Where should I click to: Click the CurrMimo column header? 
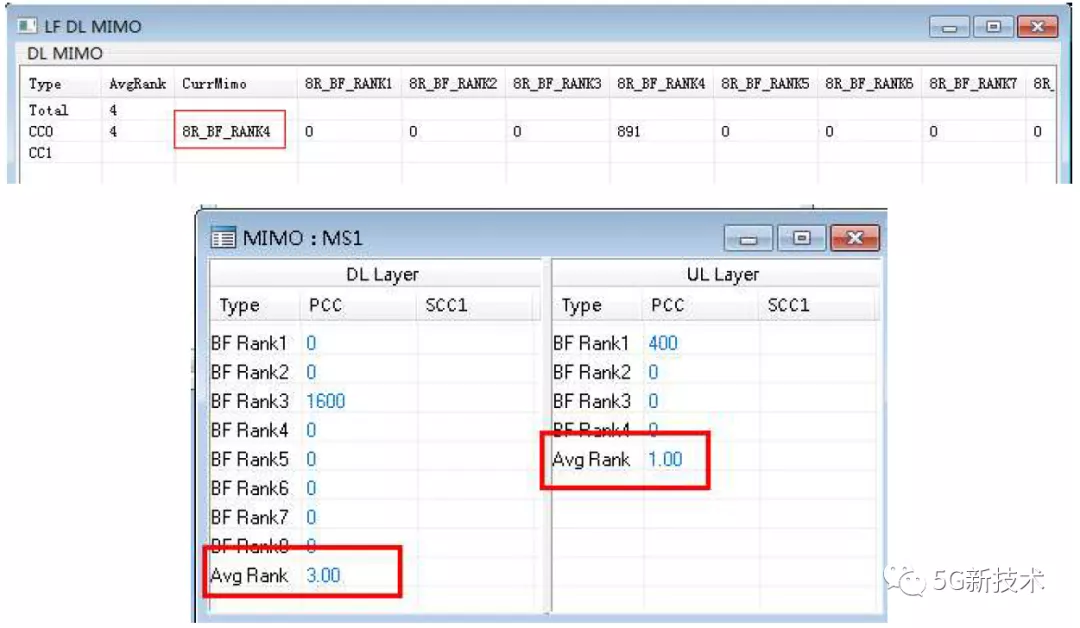[x=214, y=84]
